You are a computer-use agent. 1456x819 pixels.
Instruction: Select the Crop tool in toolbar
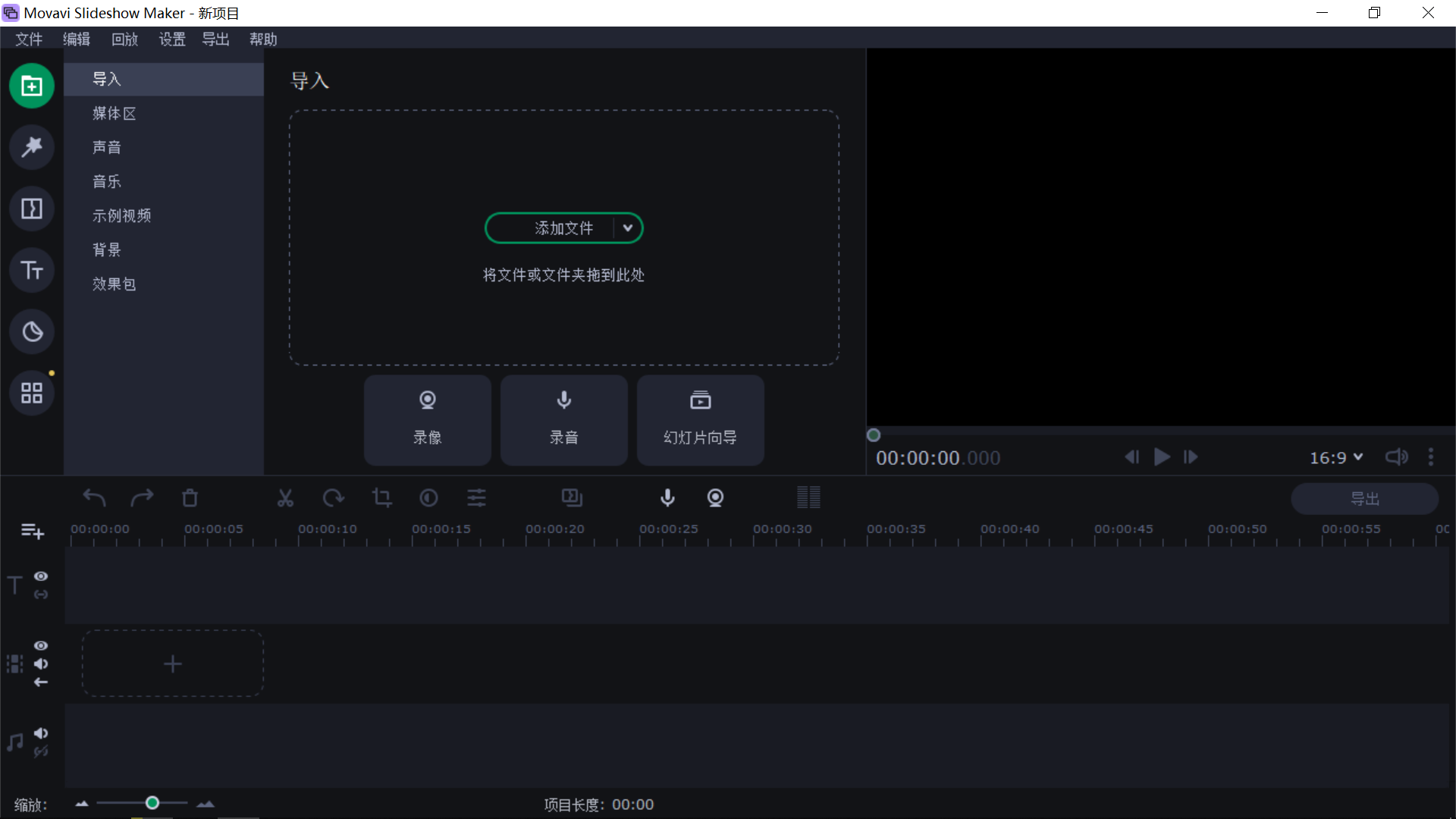pyautogui.click(x=381, y=498)
